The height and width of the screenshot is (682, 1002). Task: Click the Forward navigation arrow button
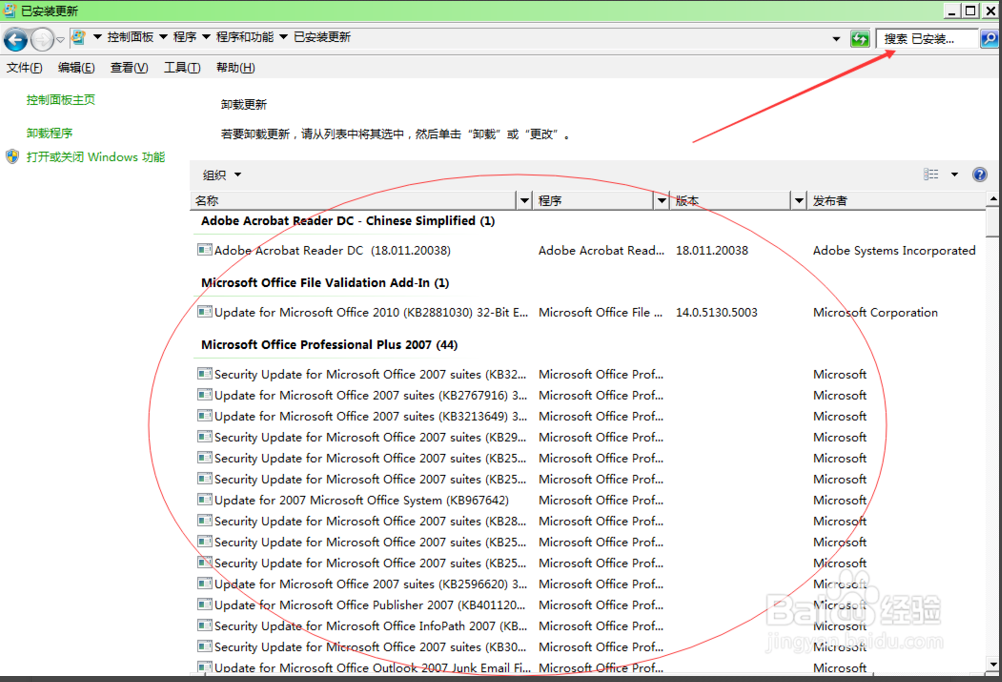tap(42, 39)
